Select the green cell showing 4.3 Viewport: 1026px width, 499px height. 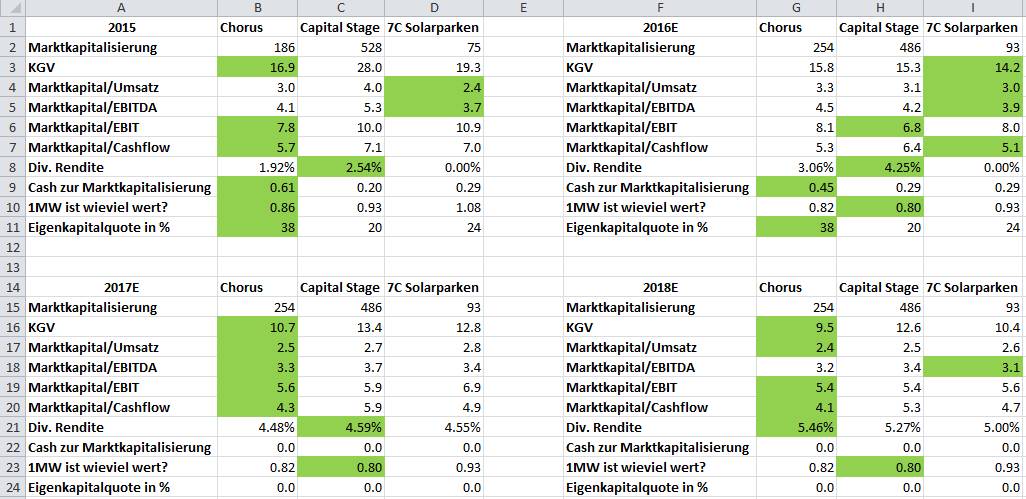click(x=257, y=407)
